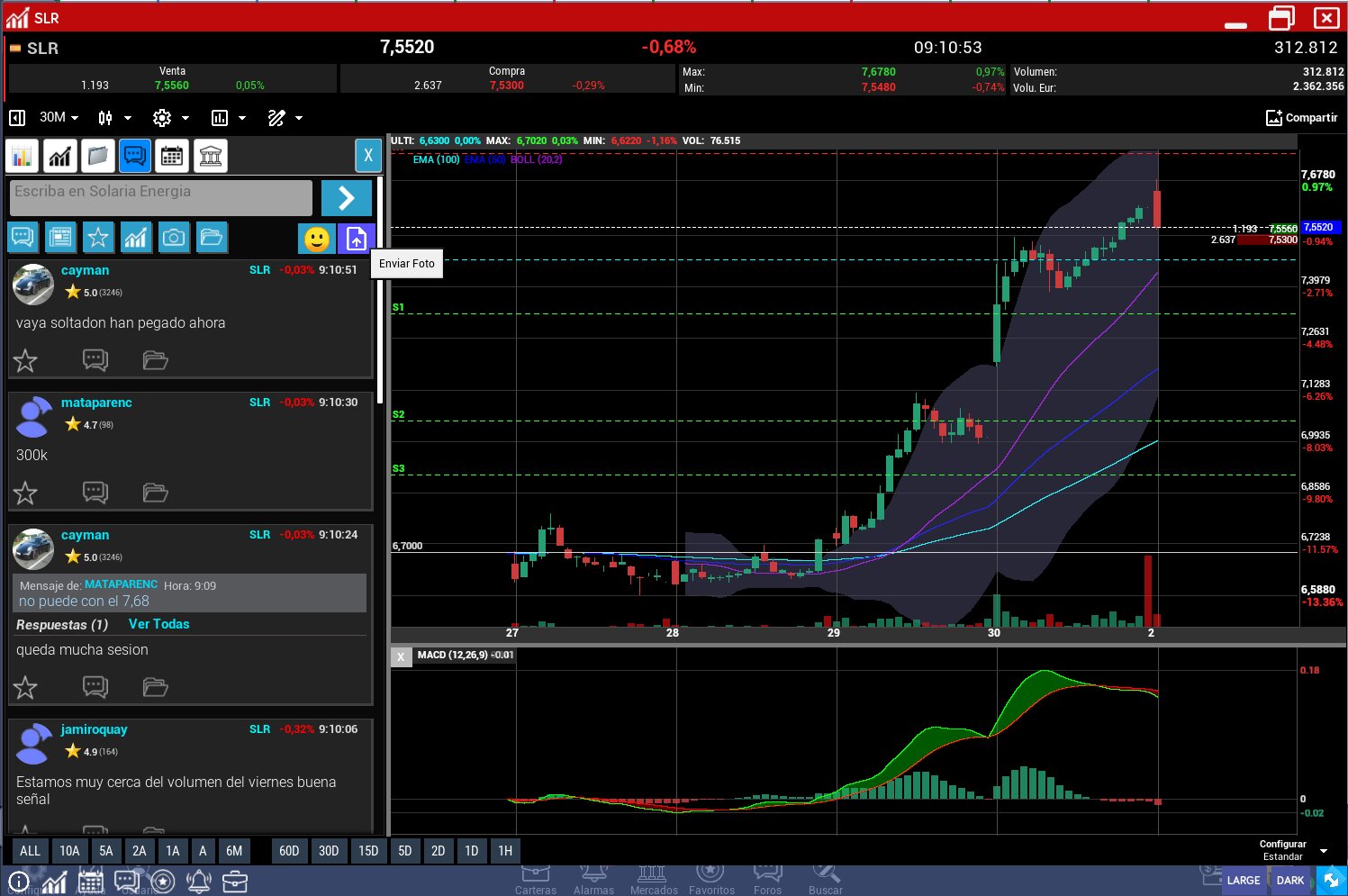Collapse the side panel with the sidebar icon
The image size is (1348, 896).
(x=17, y=118)
